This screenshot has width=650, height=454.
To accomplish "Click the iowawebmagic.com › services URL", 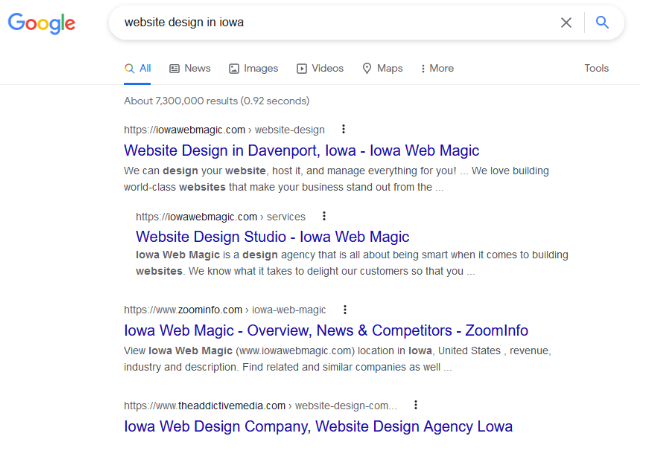I will coord(221,217).
